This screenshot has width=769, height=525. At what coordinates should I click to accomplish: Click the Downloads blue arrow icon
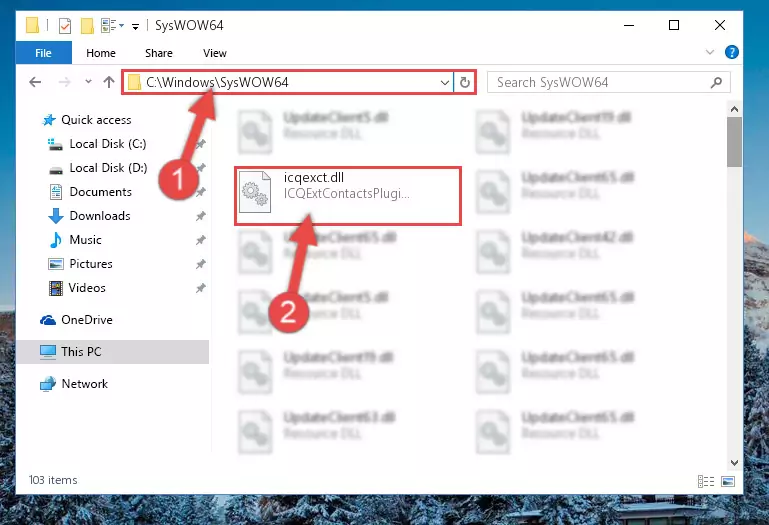(56, 216)
